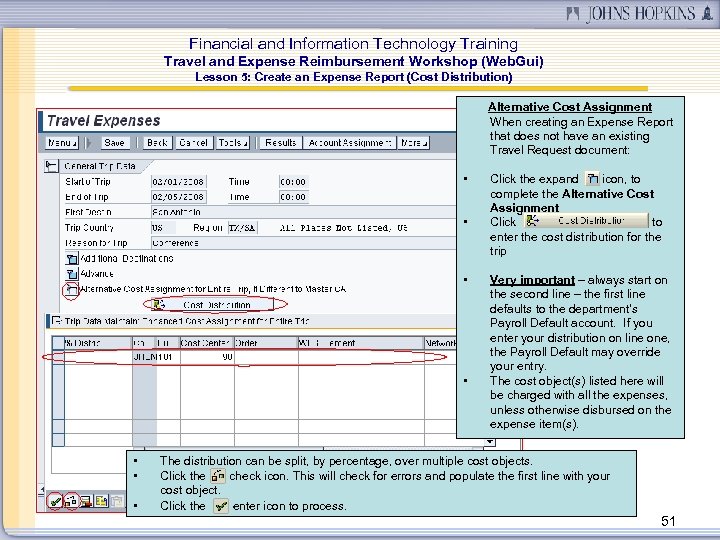Select the first row selector in distribution table
720x540 pixels.
pyautogui.click(x=58, y=357)
